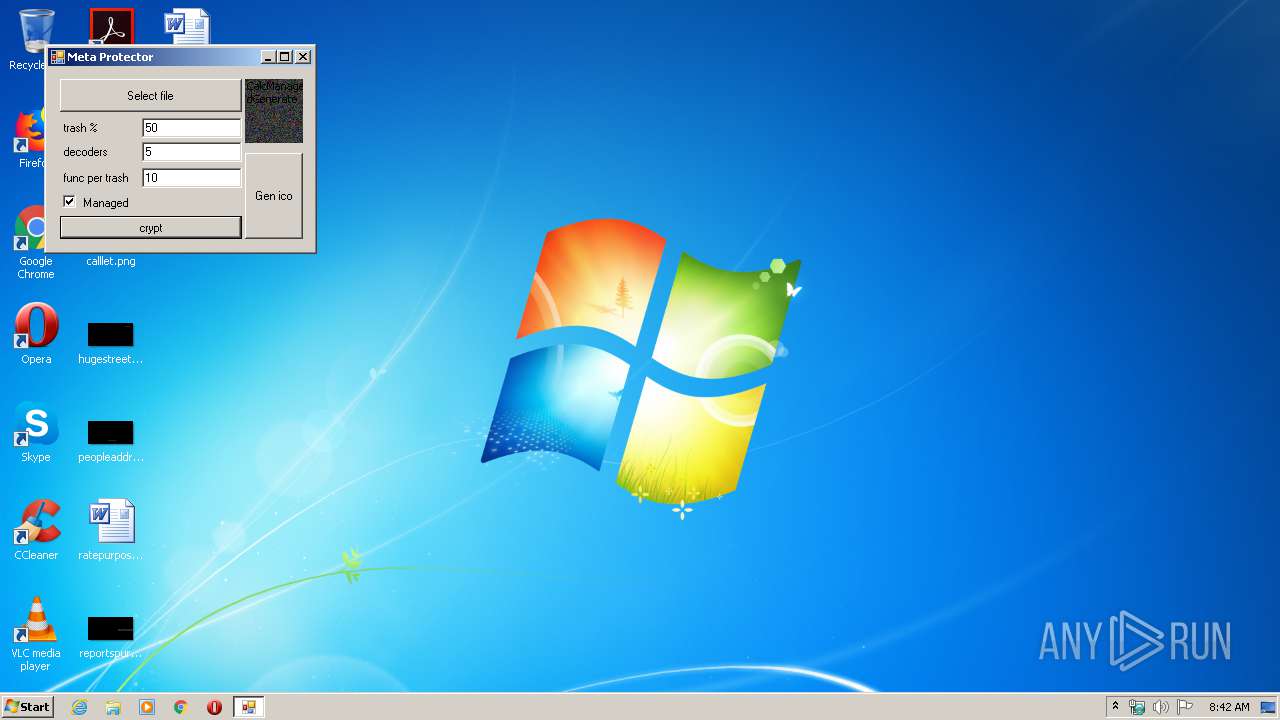Click the Gen ico button
The height and width of the screenshot is (720, 1280).
[273, 196]
